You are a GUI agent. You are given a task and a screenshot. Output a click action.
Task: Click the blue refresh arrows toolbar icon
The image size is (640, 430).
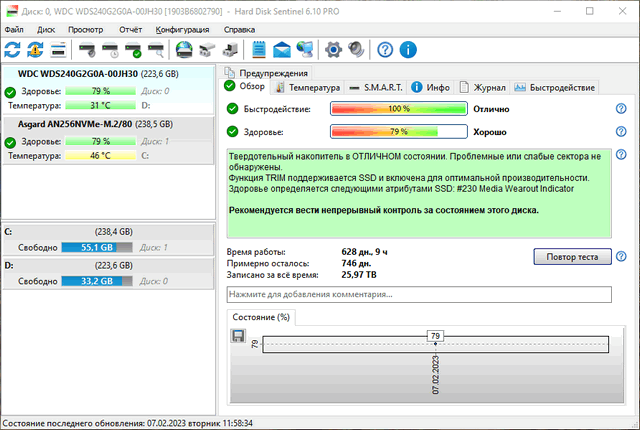(x=13, y=50)
